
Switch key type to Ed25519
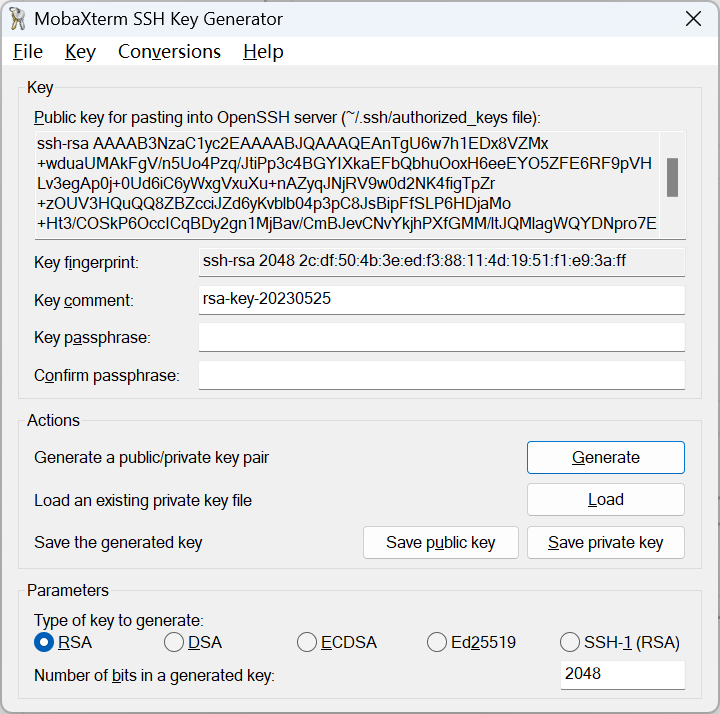point(437,642)
